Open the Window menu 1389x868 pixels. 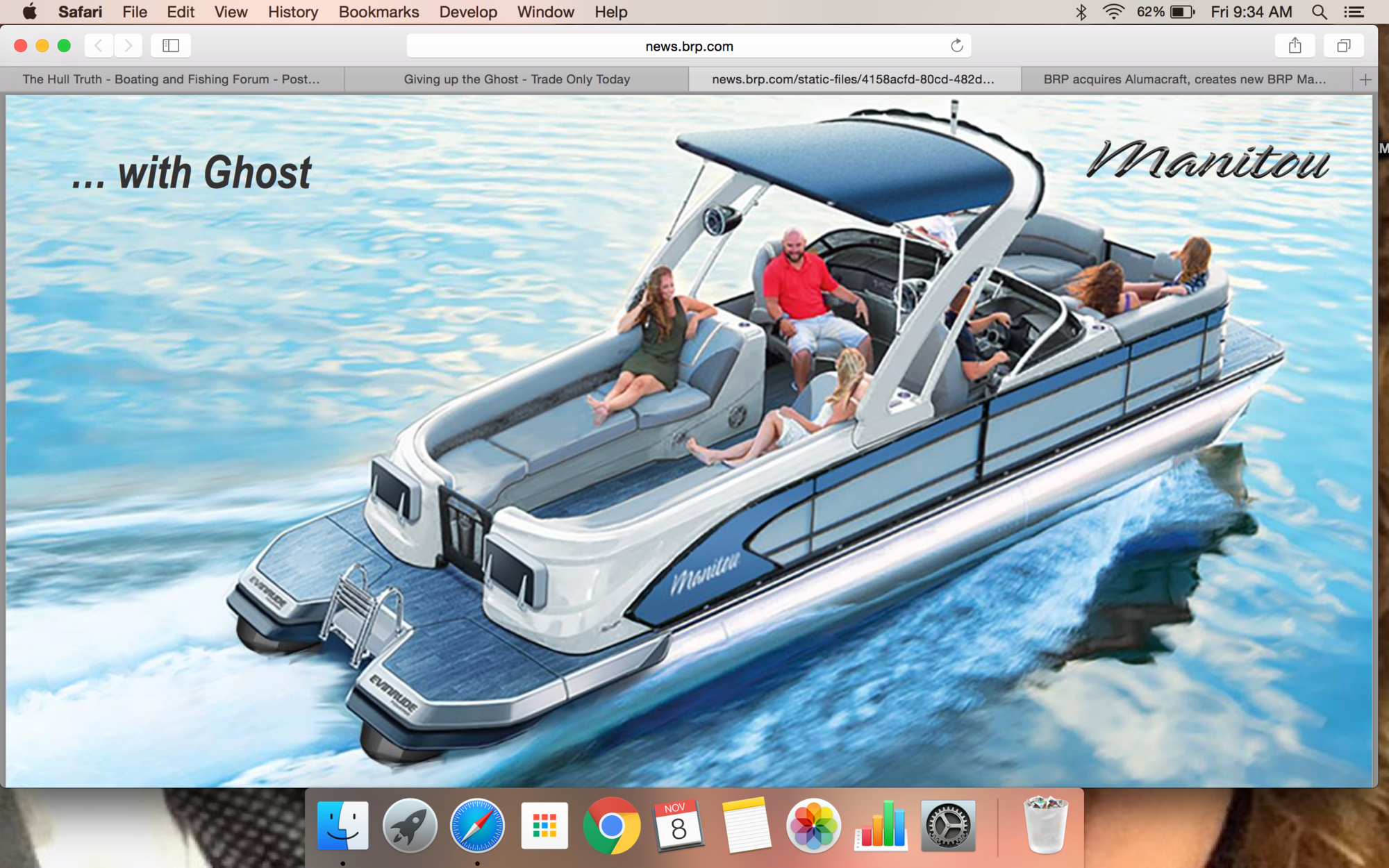pos(545,12)
